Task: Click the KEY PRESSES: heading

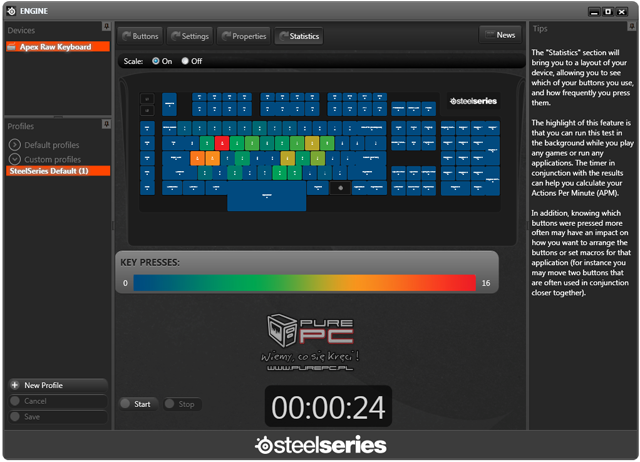Action: pyautogui.click(x=150, y=262)
